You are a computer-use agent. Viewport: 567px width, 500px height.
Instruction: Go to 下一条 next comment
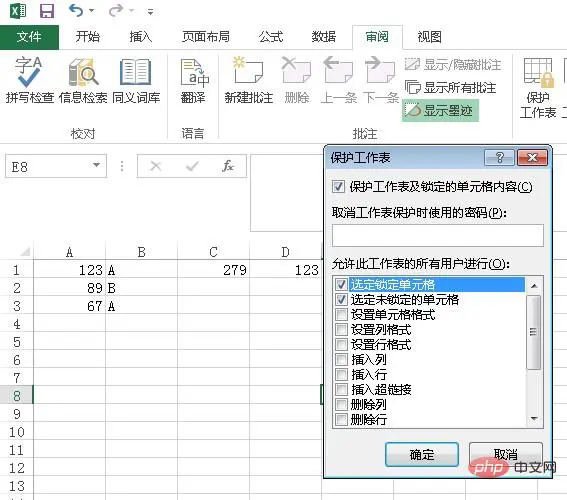[380, 80]
